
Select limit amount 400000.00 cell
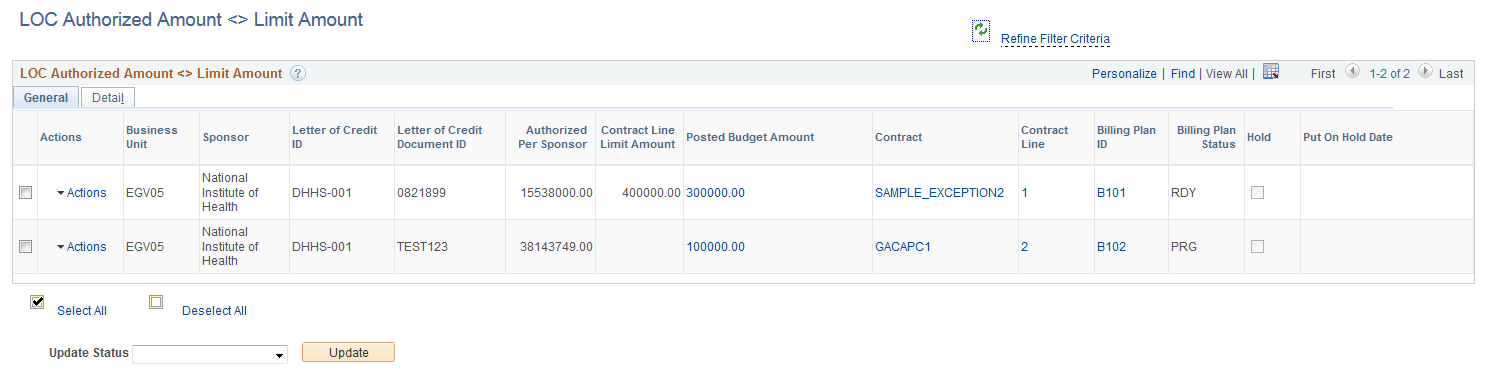[651, 193]
